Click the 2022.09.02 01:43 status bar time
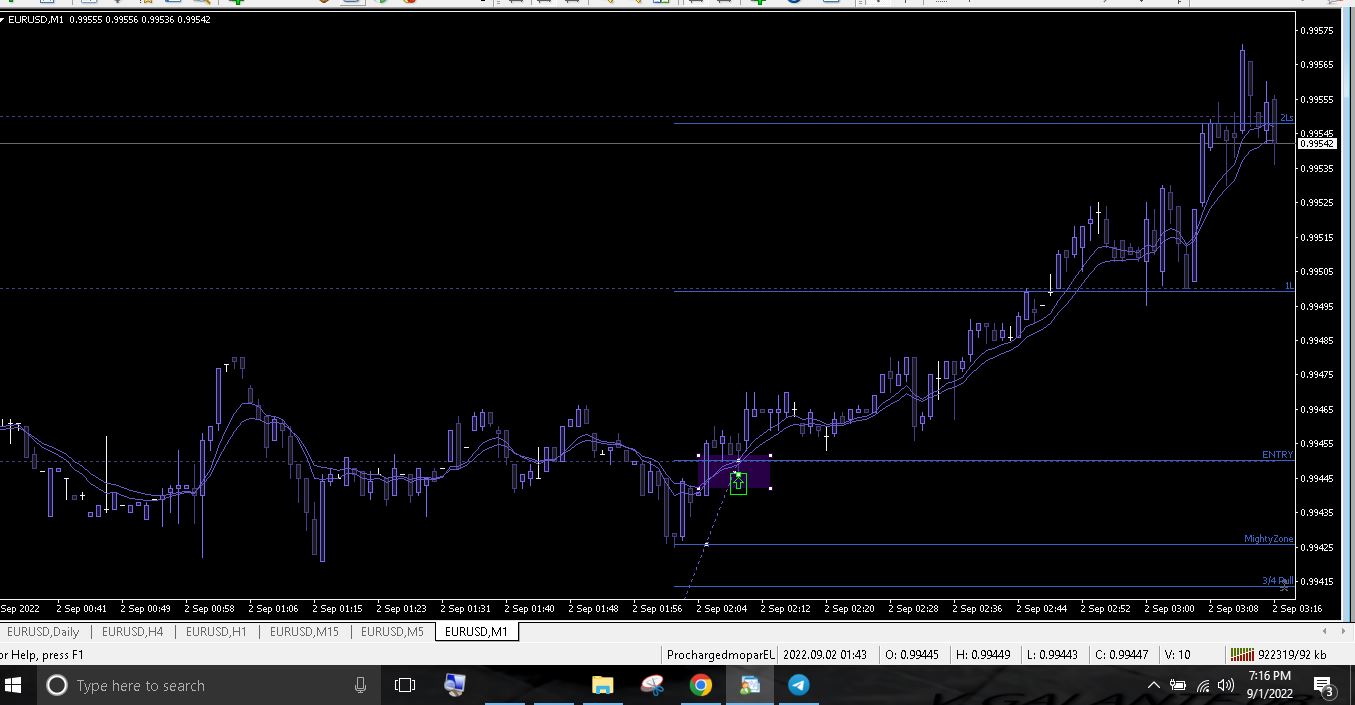Image resolution: width=1355 pixels, height=705 pixels. (x=824, y=655)
